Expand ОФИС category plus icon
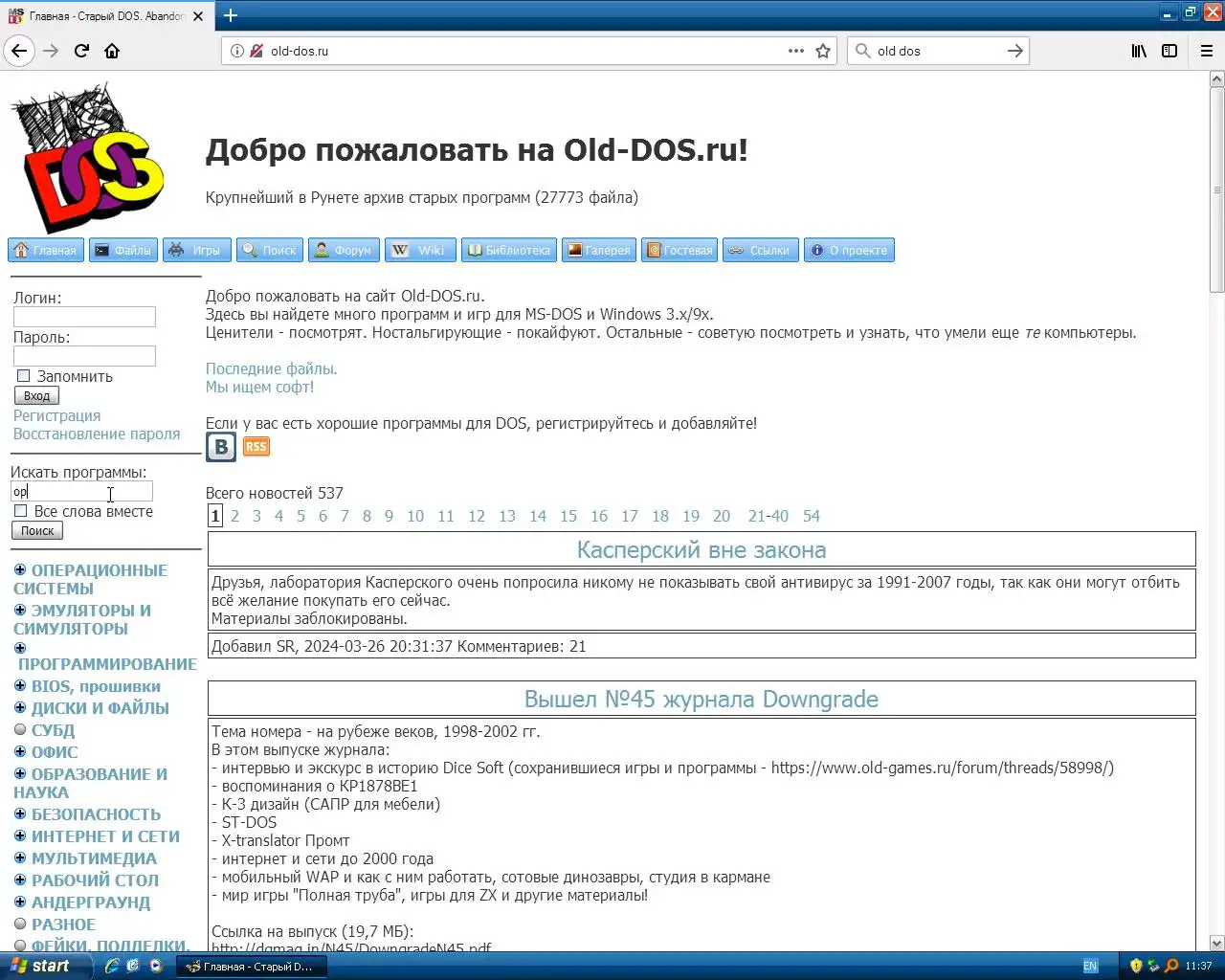The height and width of the screenshot is (980, 1225). coord(20,751)
